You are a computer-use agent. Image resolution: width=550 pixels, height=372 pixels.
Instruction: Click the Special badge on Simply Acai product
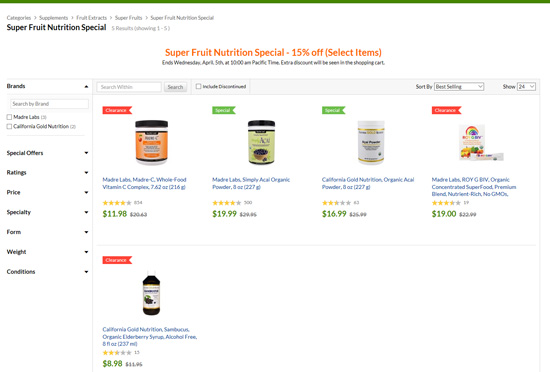click(x=223, y=110)
